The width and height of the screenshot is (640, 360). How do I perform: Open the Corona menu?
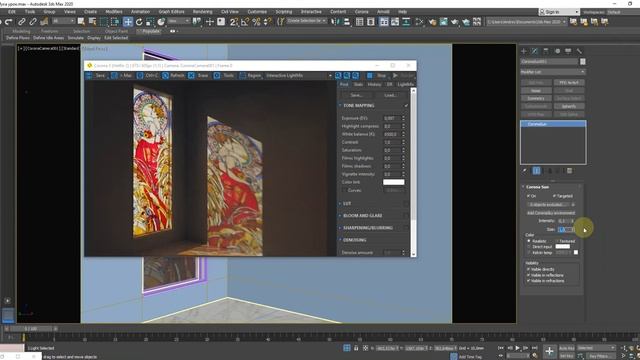(x=361, y=12)
